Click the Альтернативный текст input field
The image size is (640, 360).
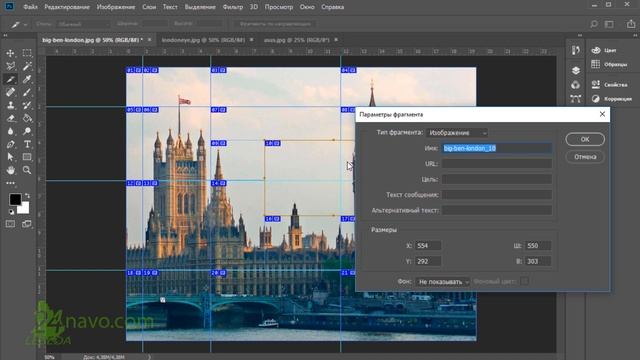tap(497, 210)
